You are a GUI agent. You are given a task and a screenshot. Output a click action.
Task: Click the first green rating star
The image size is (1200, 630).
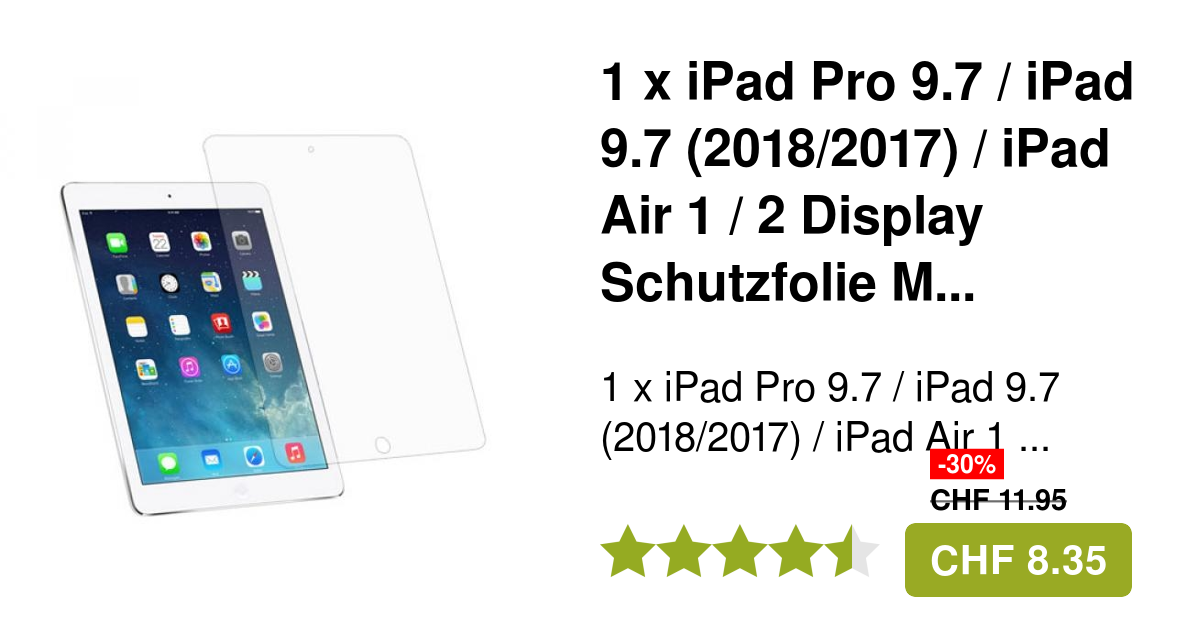click(x=627, y=553)
